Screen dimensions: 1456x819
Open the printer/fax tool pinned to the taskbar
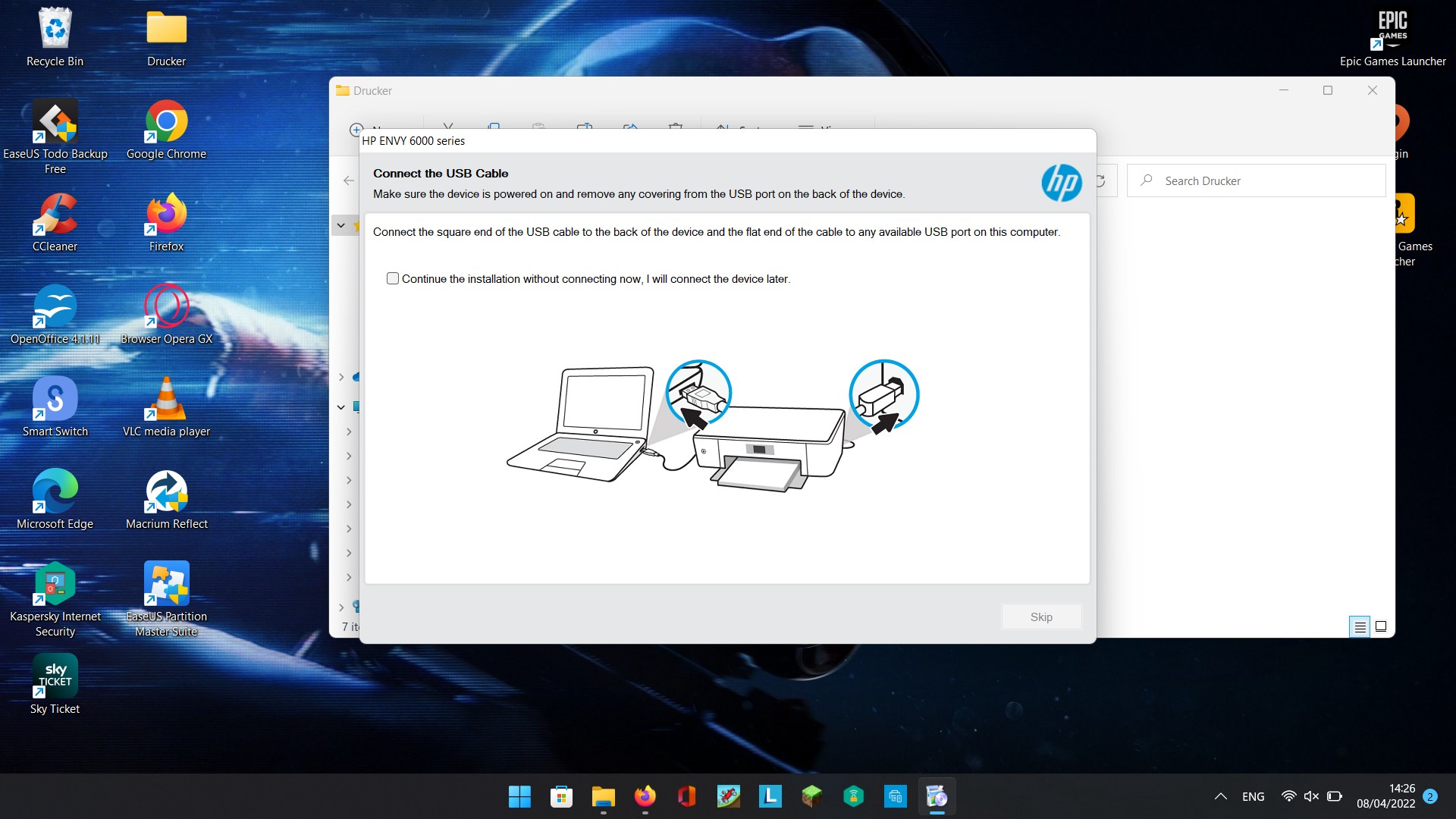coord(896,796)
